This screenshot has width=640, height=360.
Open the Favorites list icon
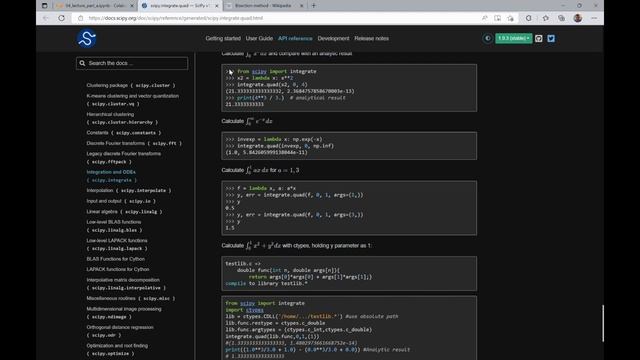tap(546, 18)
